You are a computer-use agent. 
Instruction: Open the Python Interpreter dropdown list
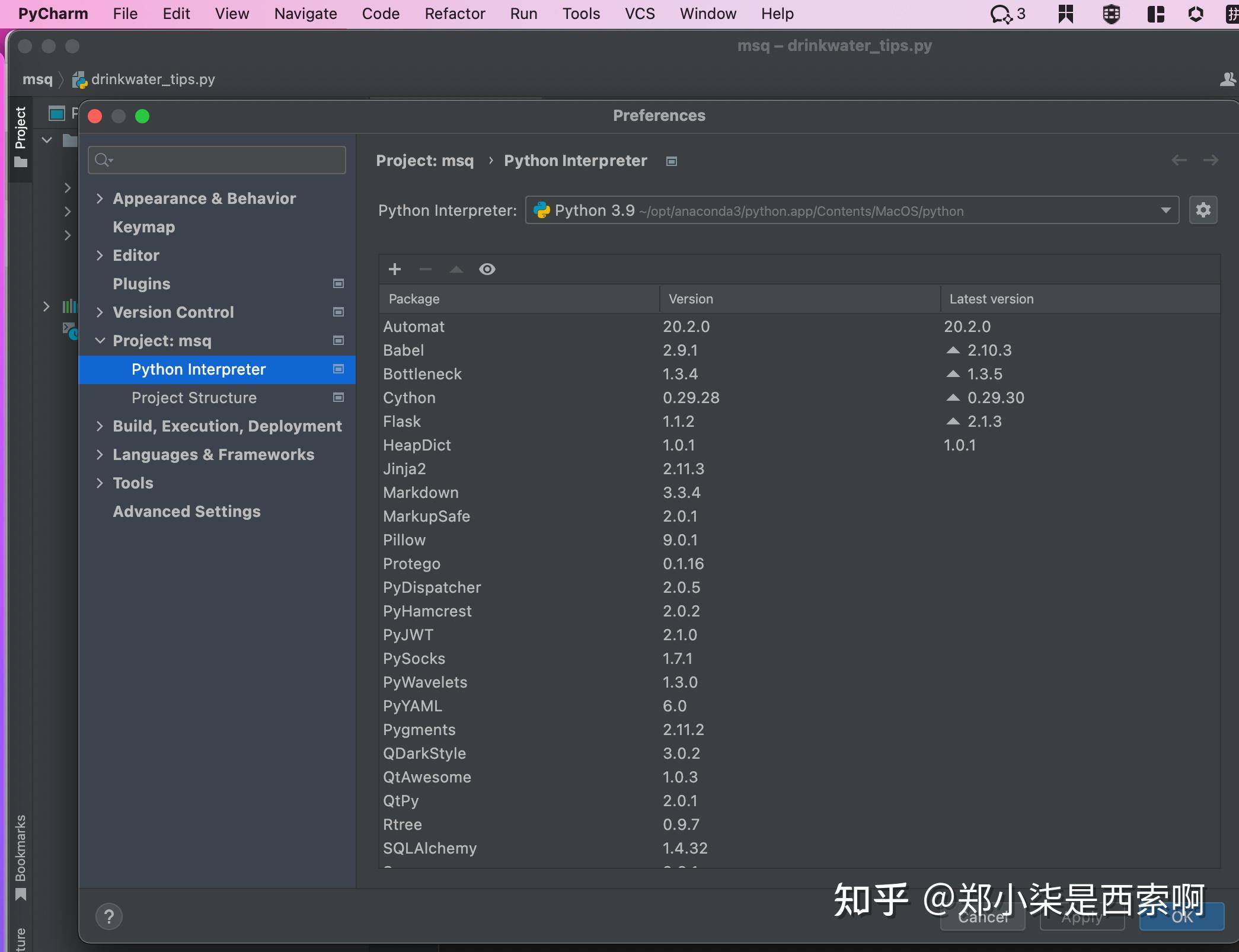(x=1165, y=210)
